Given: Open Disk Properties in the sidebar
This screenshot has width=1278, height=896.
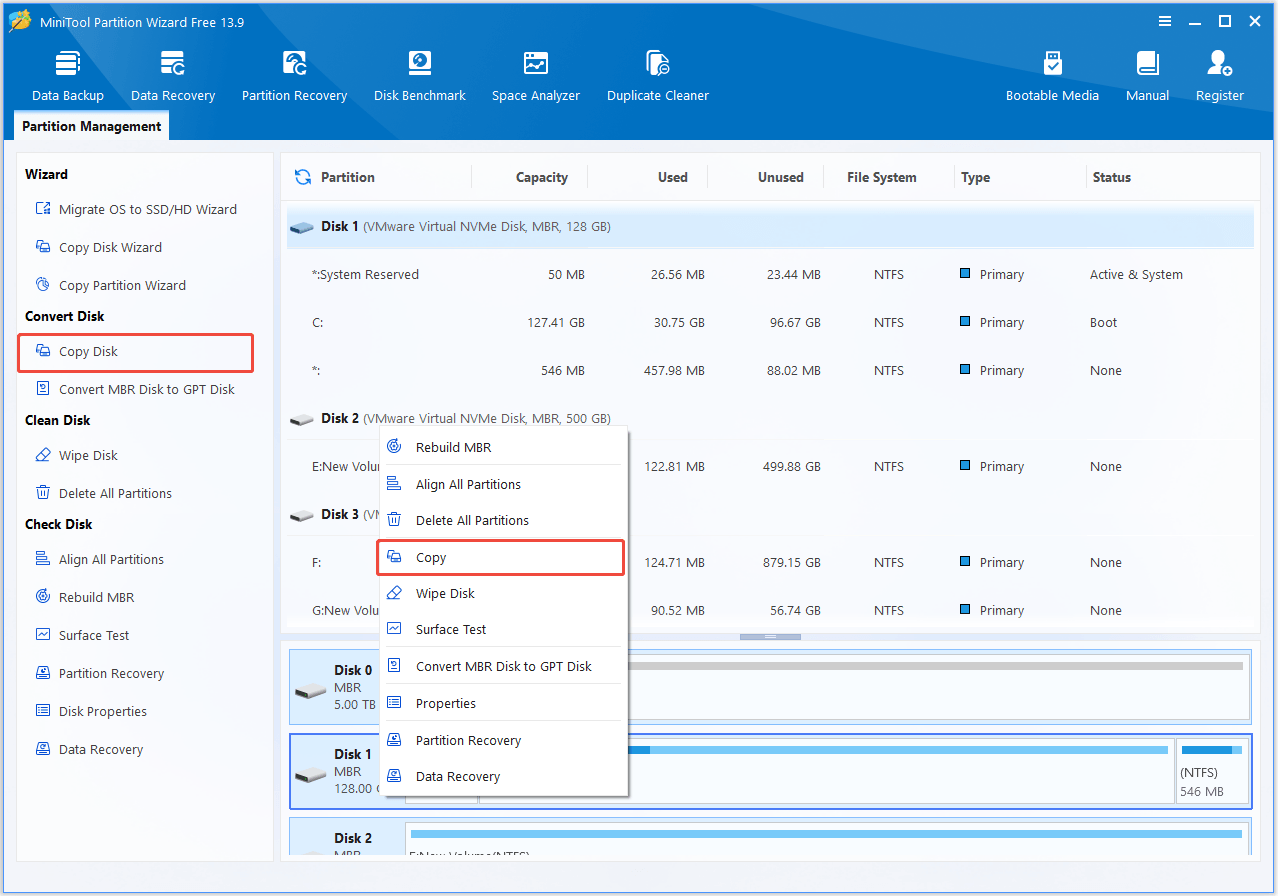Looking at the screenshot, I should 91,711.
